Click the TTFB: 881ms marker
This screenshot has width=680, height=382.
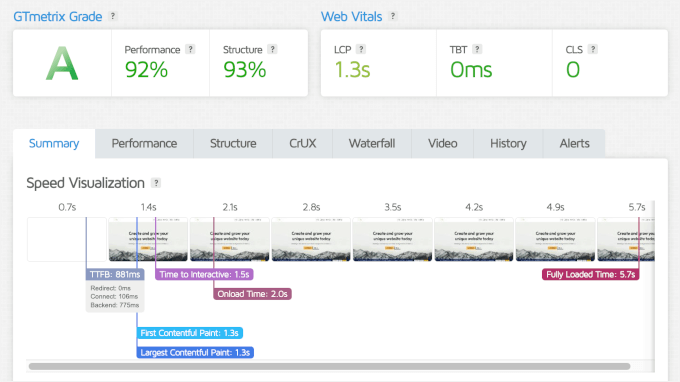click(115, 274)
